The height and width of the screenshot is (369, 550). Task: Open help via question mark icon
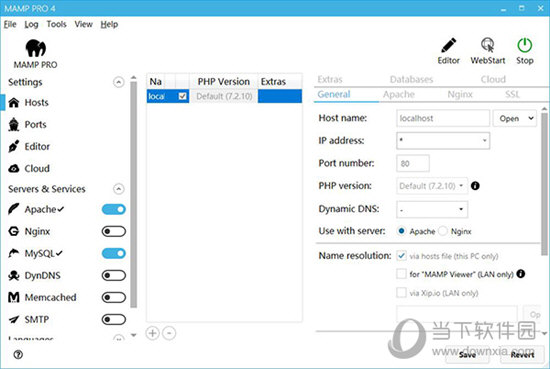tap(18, 355)
